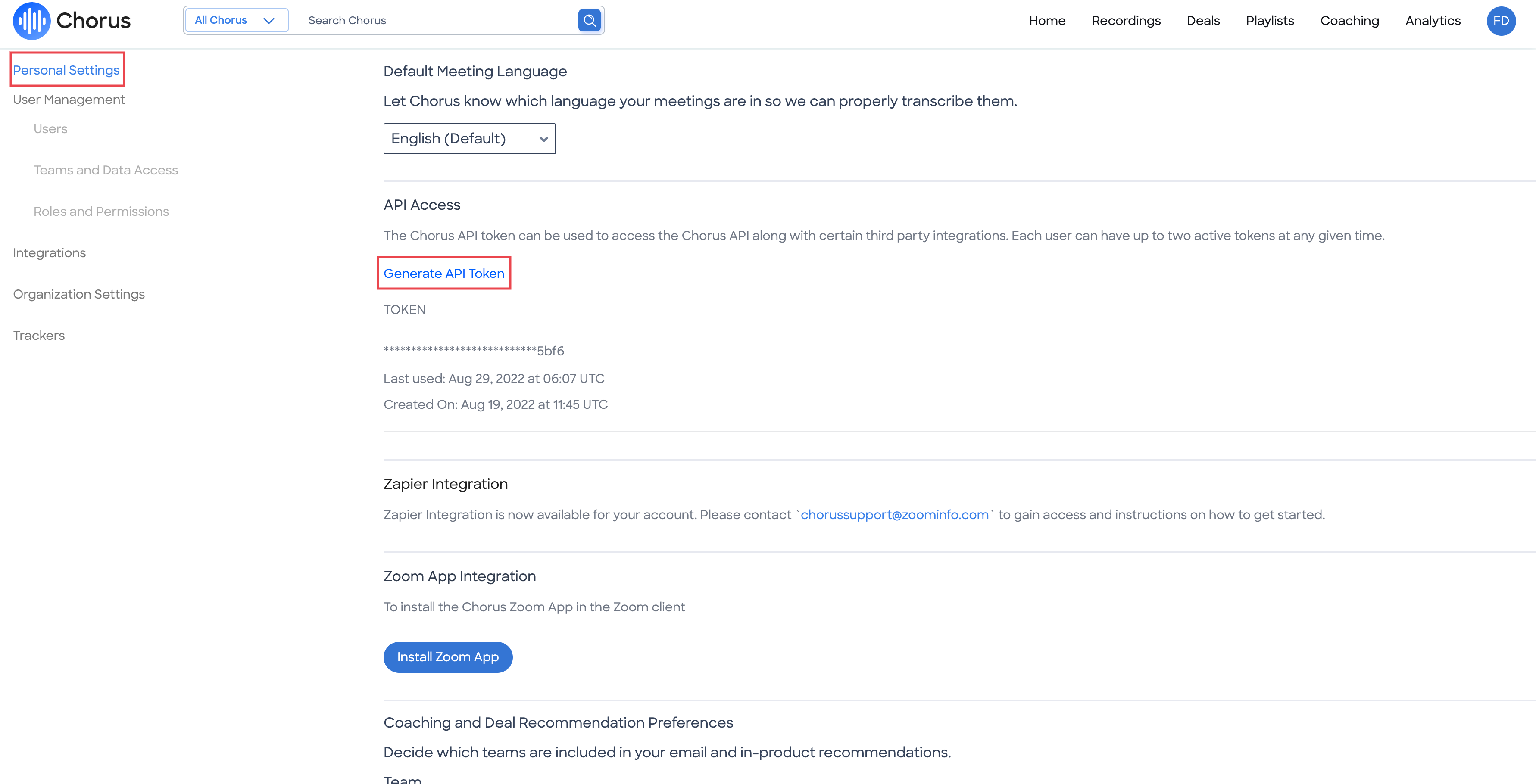Image resolution: width=1536 pixels, height=784 pixels.
Task: Click the blue search magnifier button
Action: click(589, 20)
